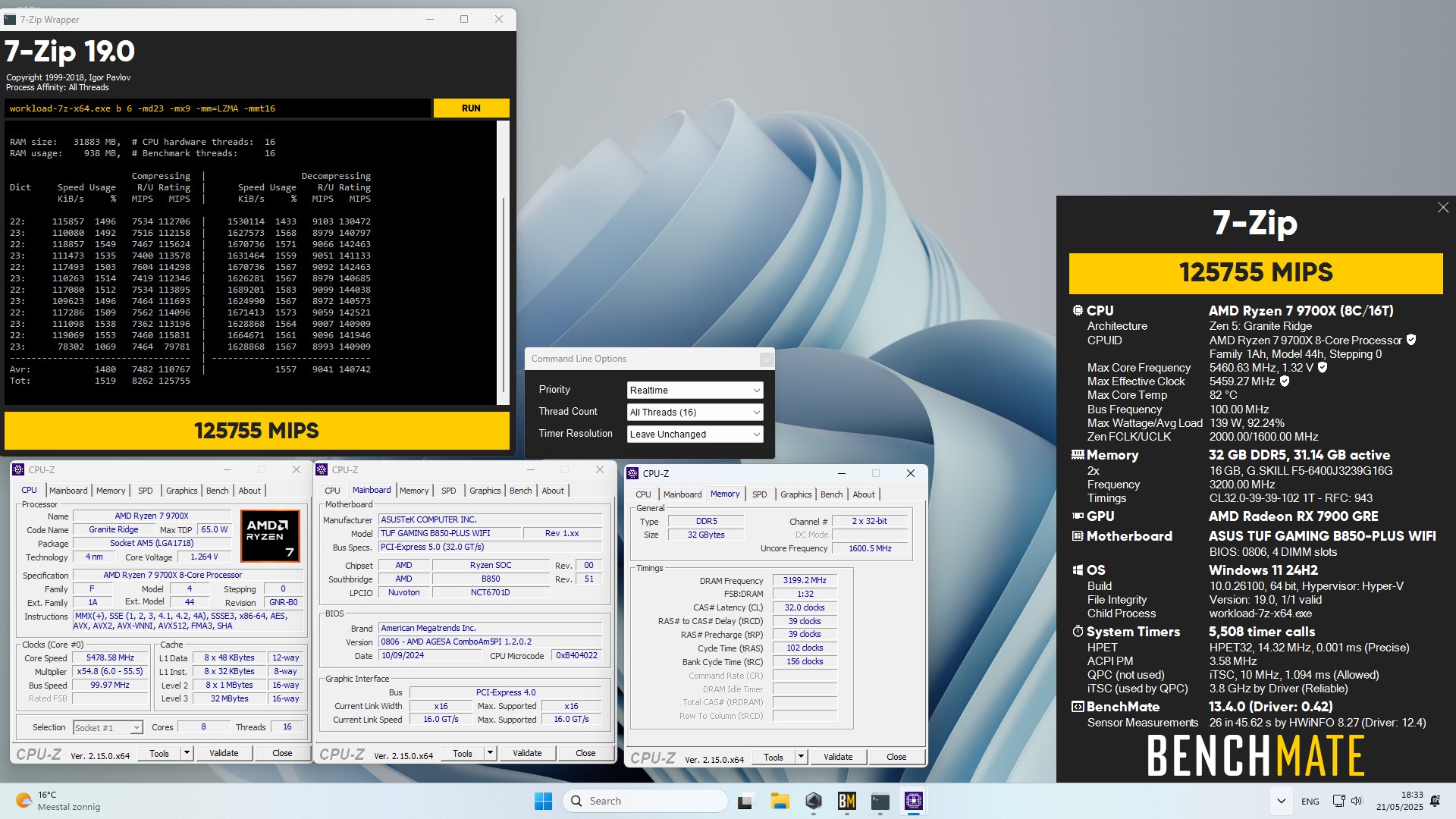Screen dimensions: 1456x819
Task: Click the CPU-Z icon in taskbar
Action: 914,801
